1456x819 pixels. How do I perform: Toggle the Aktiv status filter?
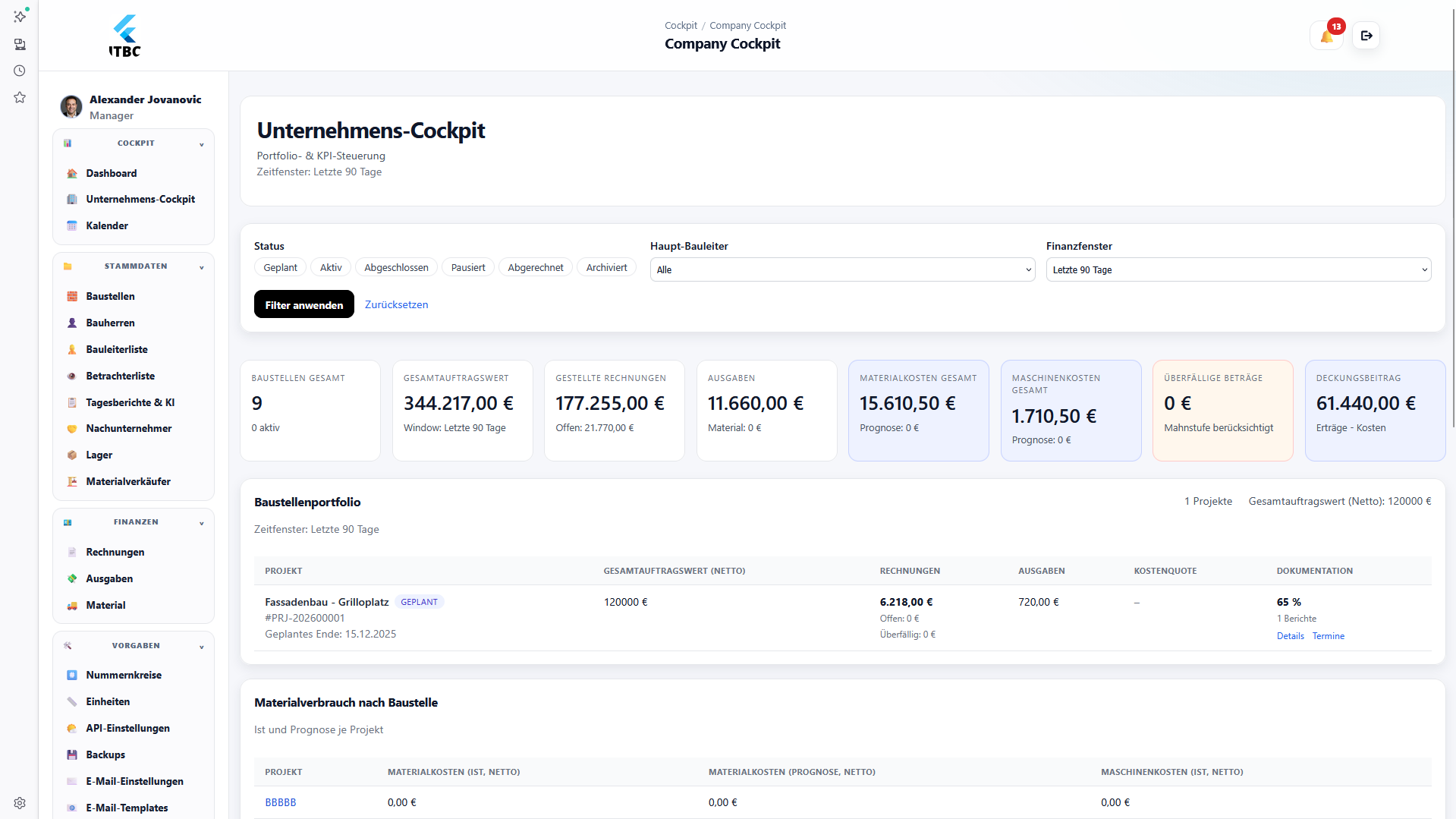click(330, 267)
